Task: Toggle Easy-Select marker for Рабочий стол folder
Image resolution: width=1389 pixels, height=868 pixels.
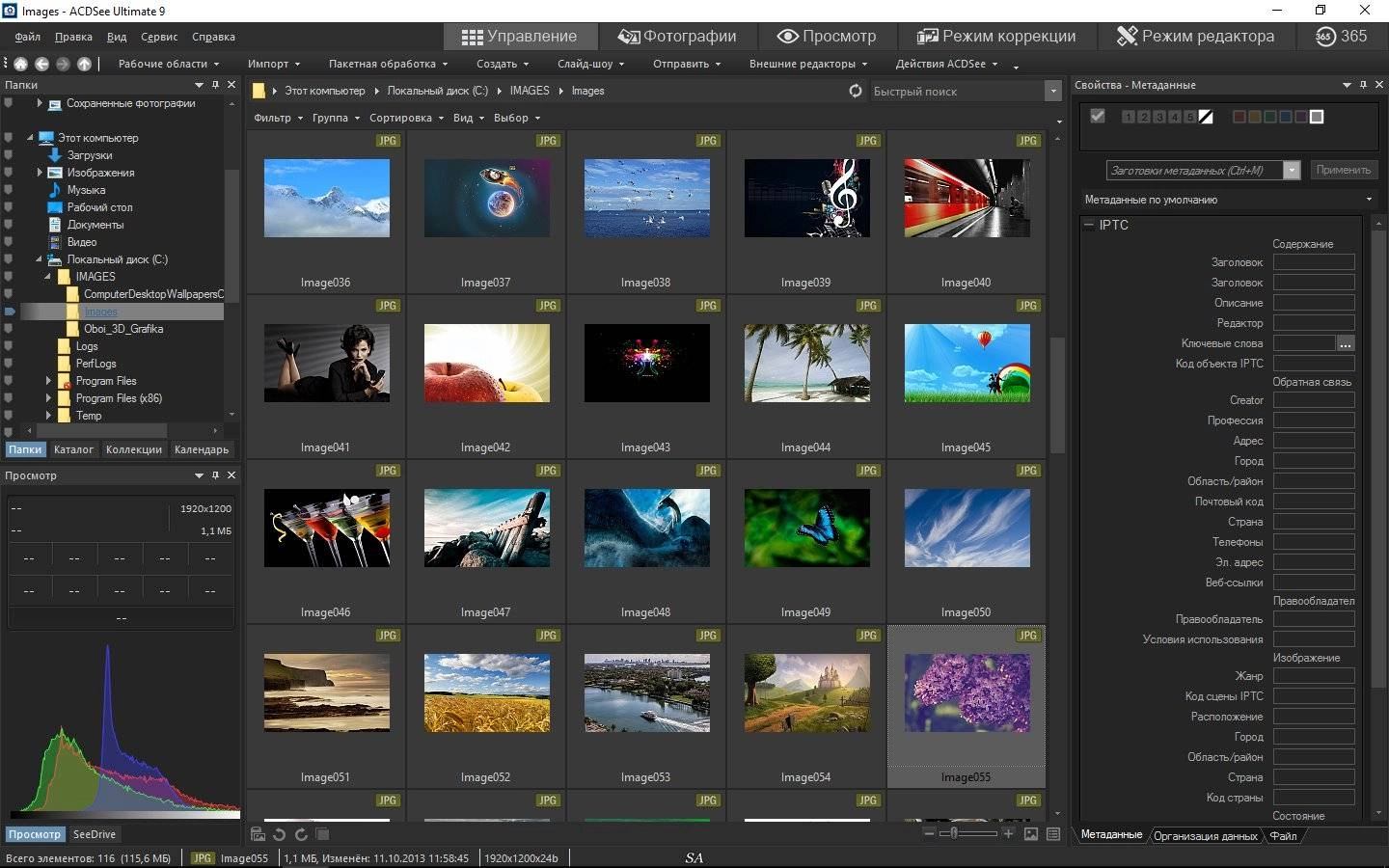Action: coord(9,207)
